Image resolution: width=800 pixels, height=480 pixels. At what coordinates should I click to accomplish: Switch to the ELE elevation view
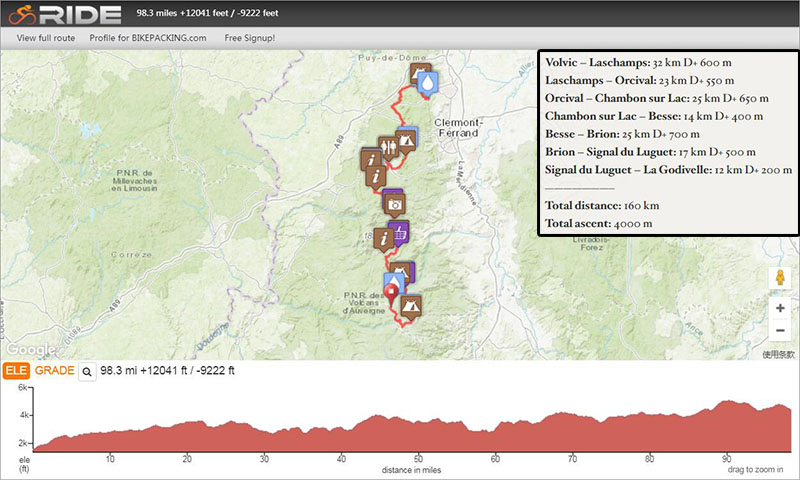coord(15,371)
